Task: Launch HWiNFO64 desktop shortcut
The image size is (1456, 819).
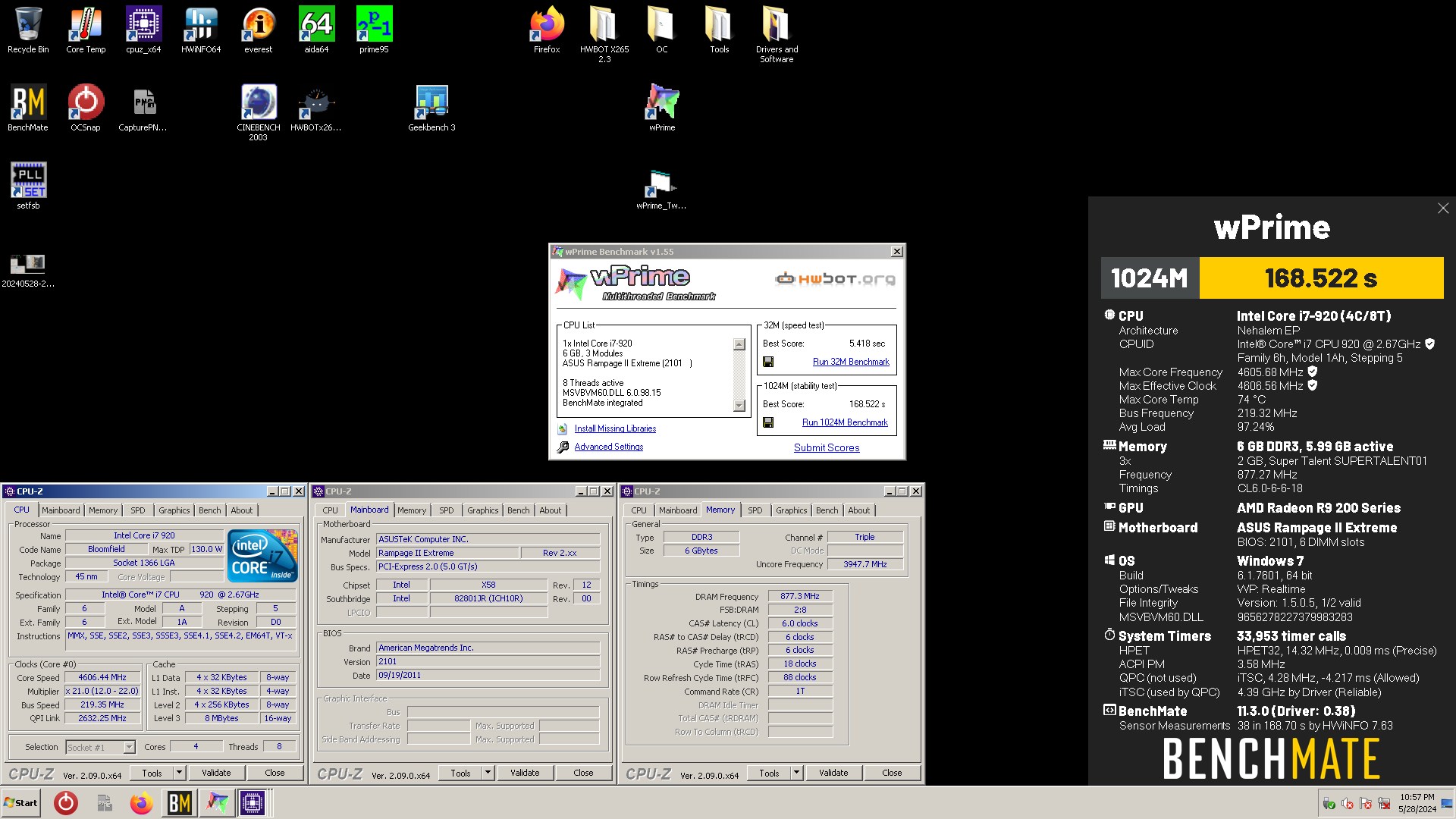Action: [x=201, y=30]
